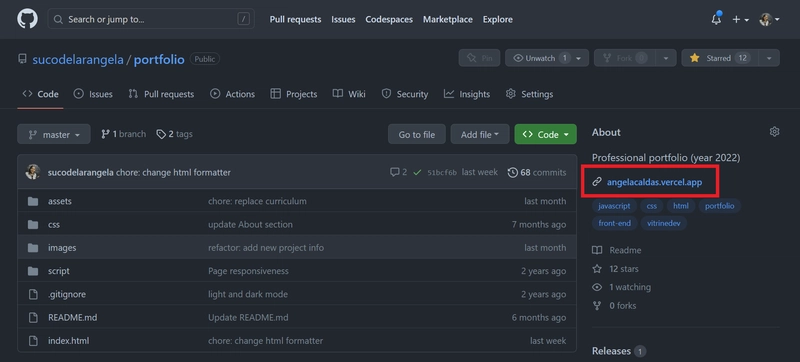Expand star lists dropdown arrow
The width and height of the screenshot is (800, 362).
click(769, 58)
